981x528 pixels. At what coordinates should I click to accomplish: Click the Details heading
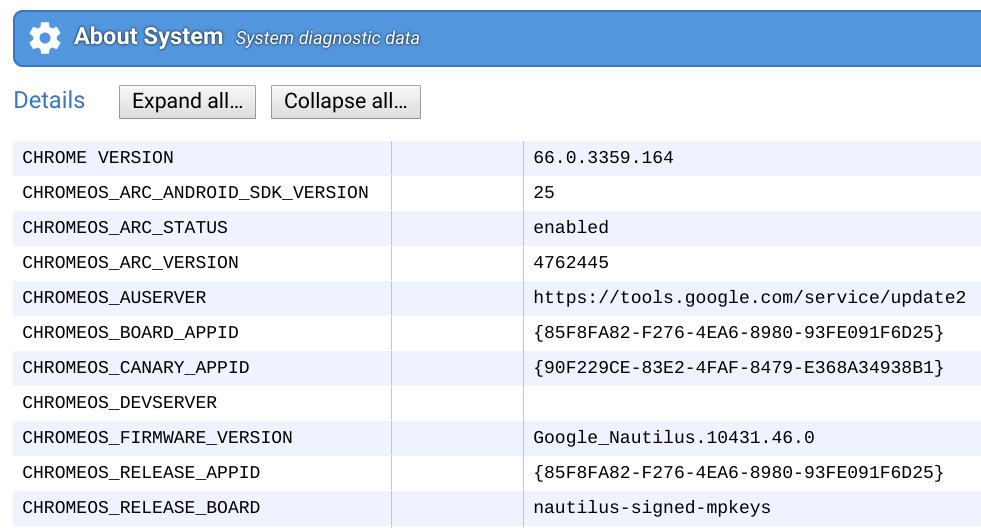(x=49, y=101)
